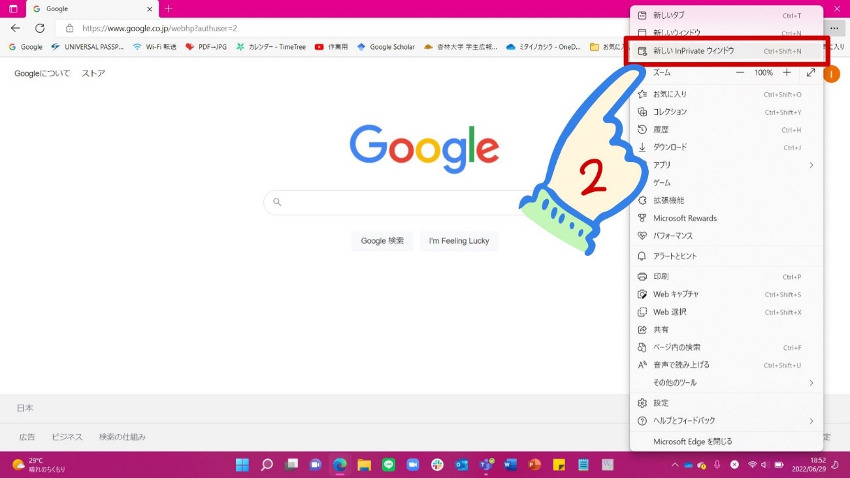Image resolution: width=850 pixels, height=478 pixels.
Task: Open ダウンロード menu entry
Action: click(726, 147)
